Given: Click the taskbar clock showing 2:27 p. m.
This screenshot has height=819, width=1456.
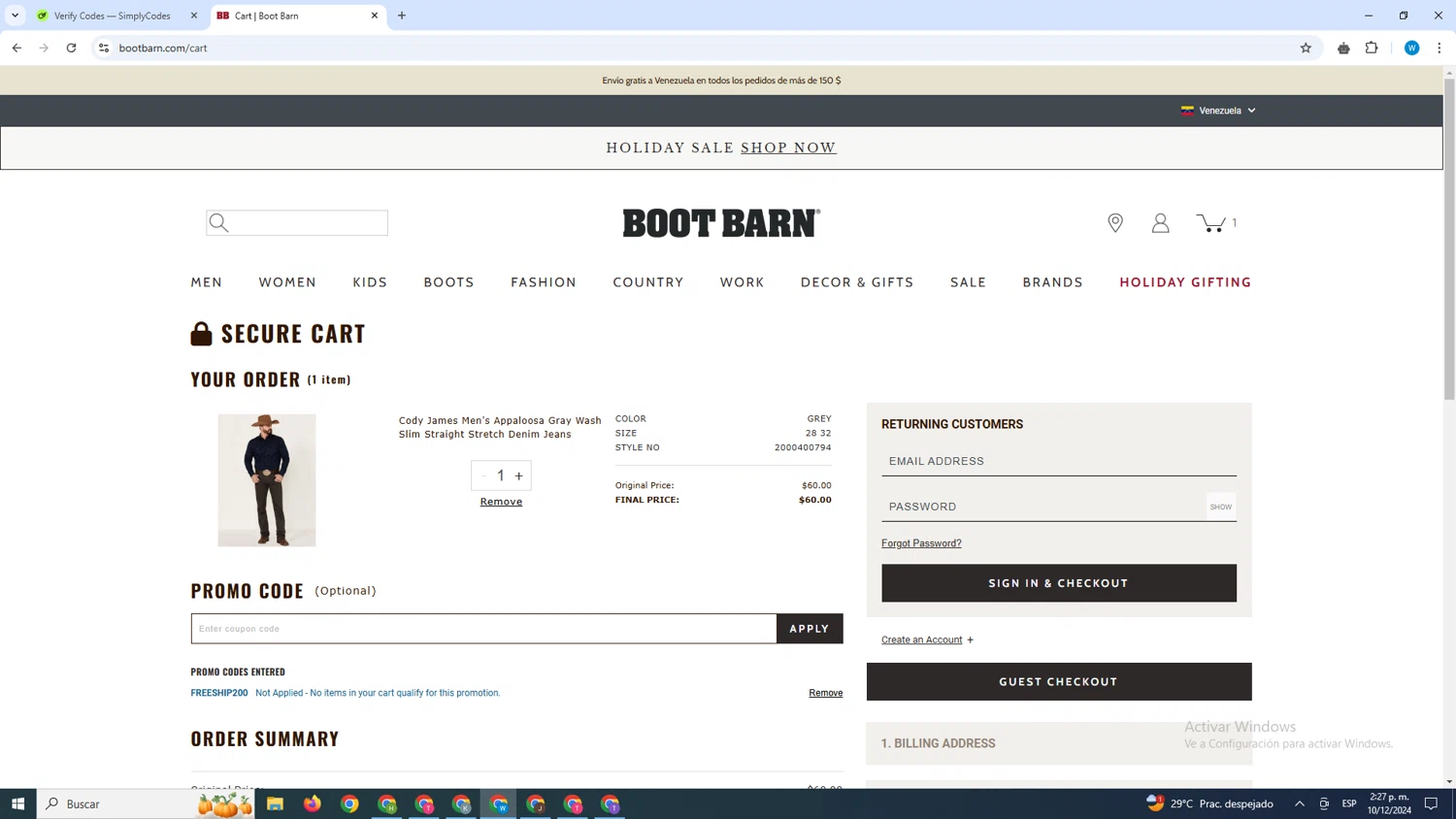Looking at the screenshot, I should click(1389, 803).
